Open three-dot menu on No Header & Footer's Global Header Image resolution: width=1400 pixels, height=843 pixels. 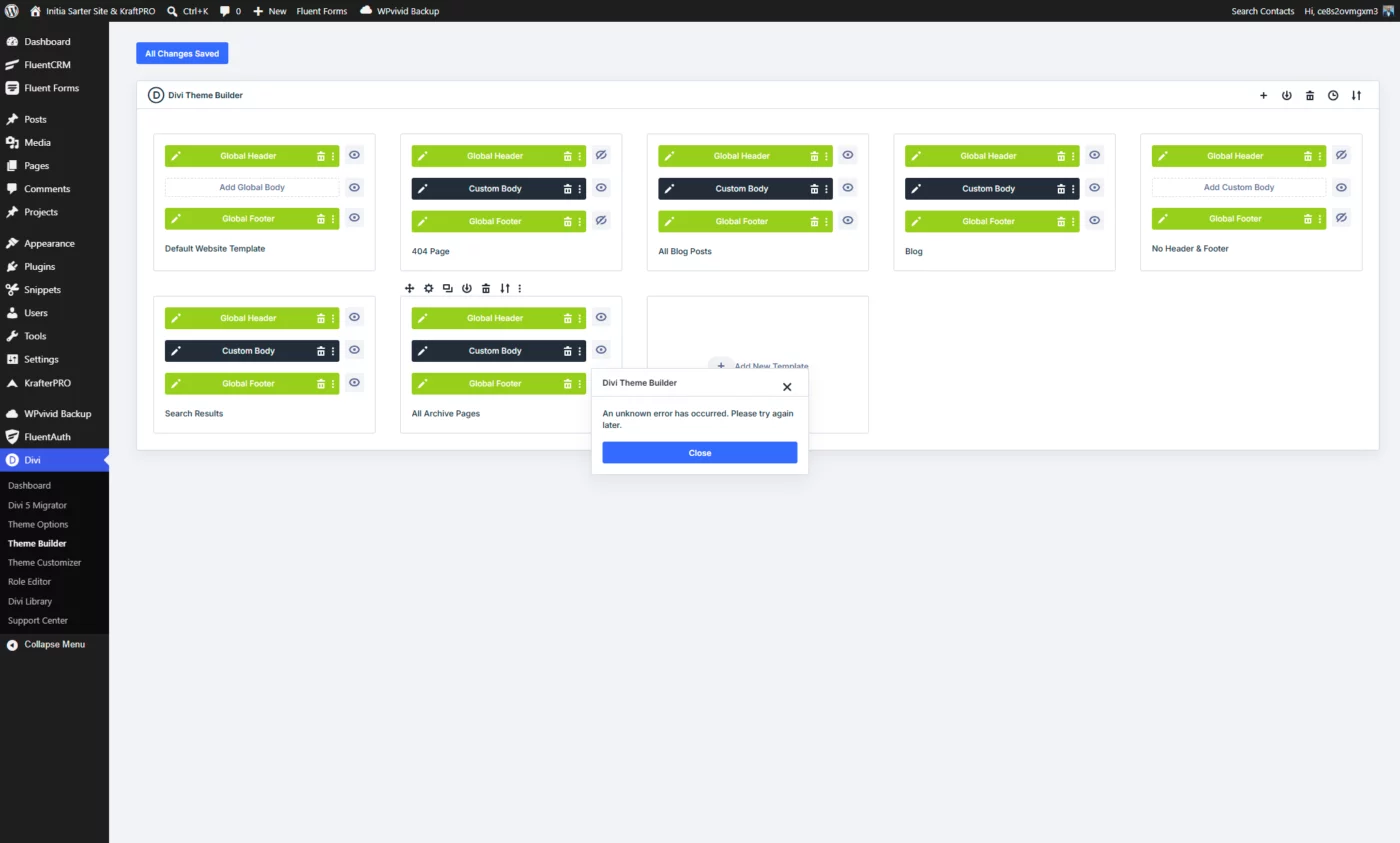(1321, 156)
